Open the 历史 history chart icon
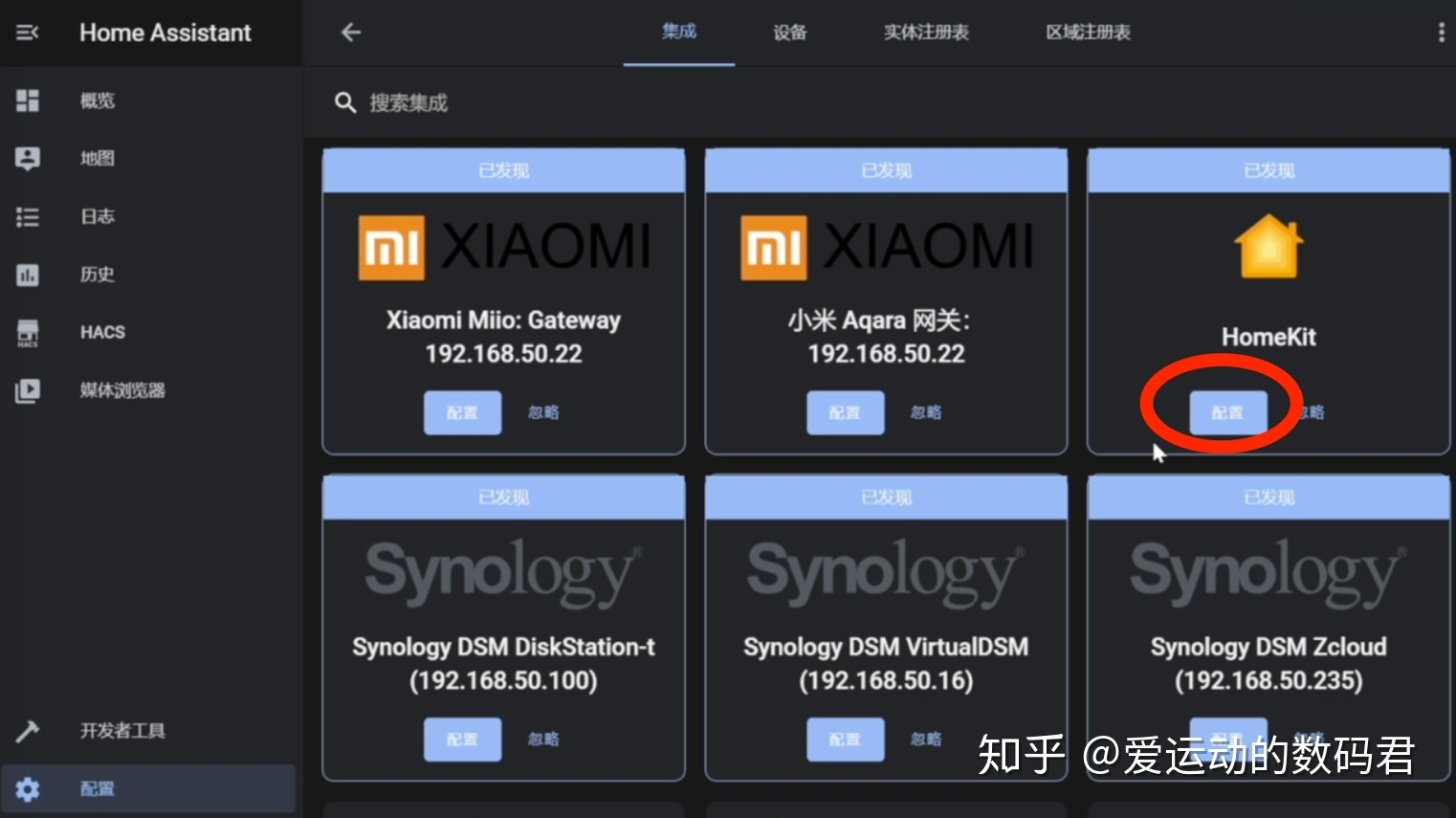The image size is (1456, 818). point(28,276)
